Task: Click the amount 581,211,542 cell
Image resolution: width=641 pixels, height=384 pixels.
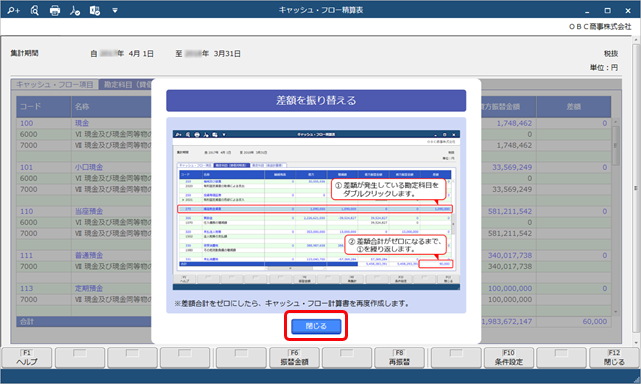Action: (510, 211)
